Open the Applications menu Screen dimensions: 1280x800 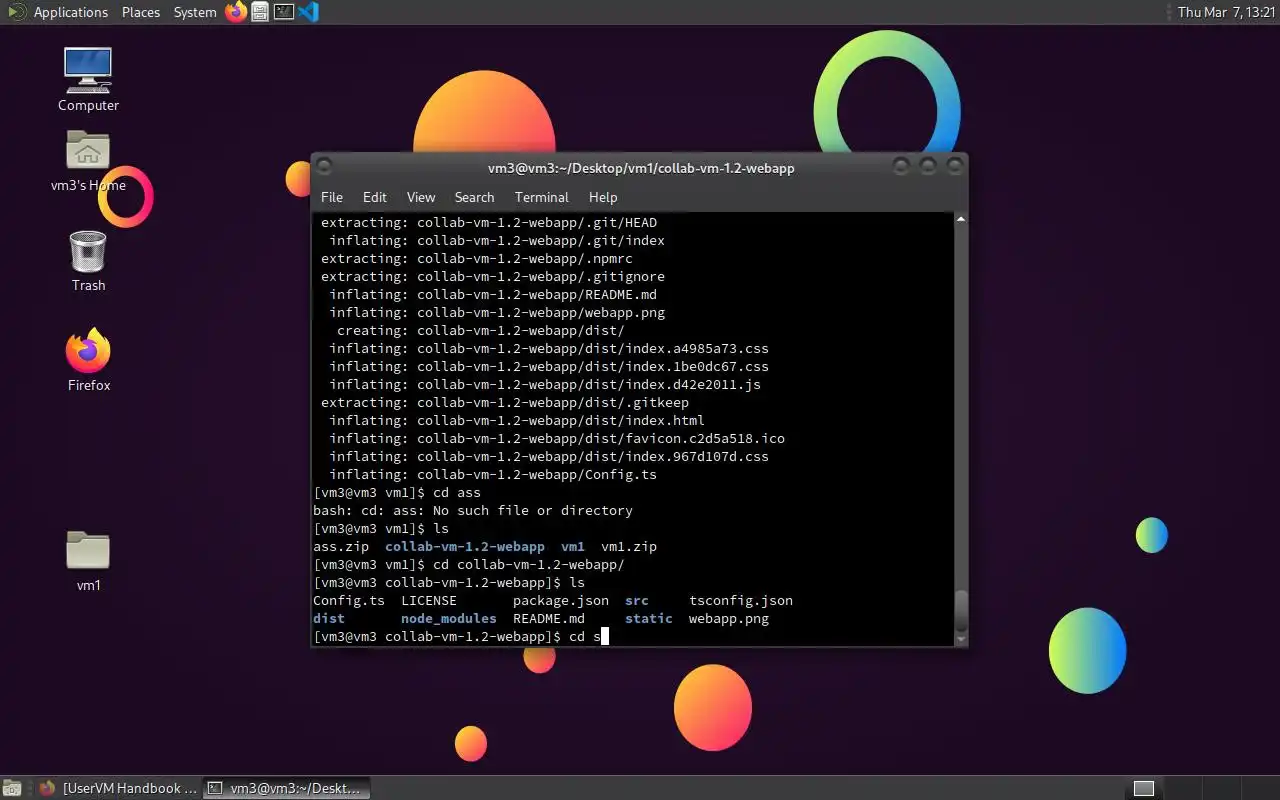point(70,12)
